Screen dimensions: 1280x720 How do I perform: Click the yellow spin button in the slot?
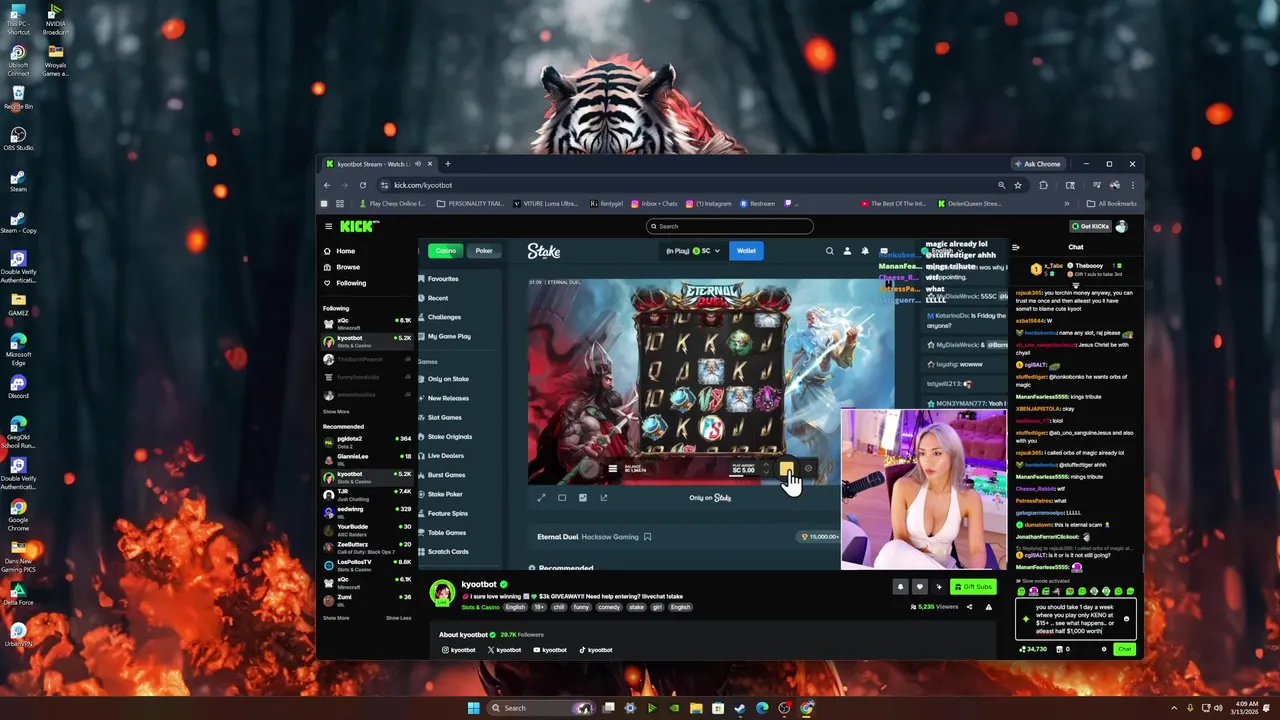(x=787, y=469)
